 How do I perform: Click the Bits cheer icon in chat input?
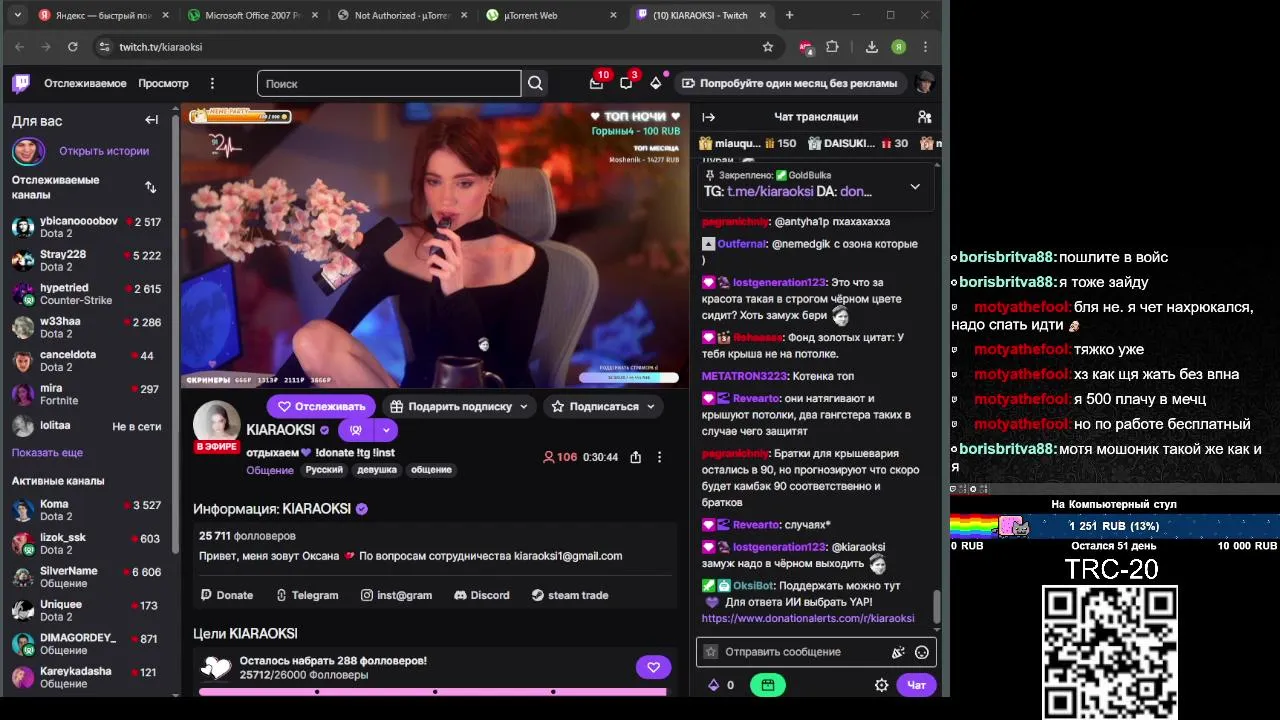click(x=898, y=652)
